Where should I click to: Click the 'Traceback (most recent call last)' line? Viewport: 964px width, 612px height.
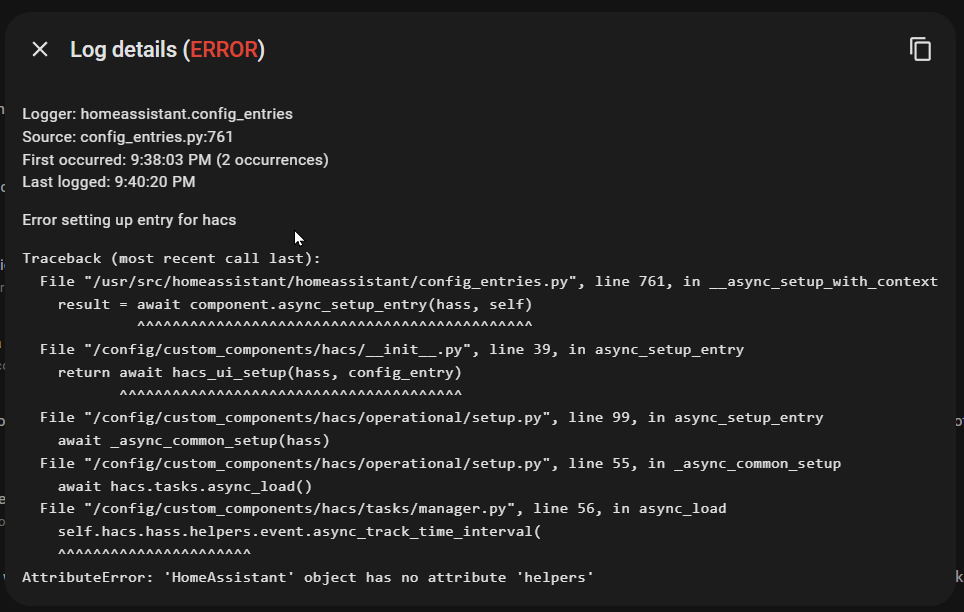(171, 258)
